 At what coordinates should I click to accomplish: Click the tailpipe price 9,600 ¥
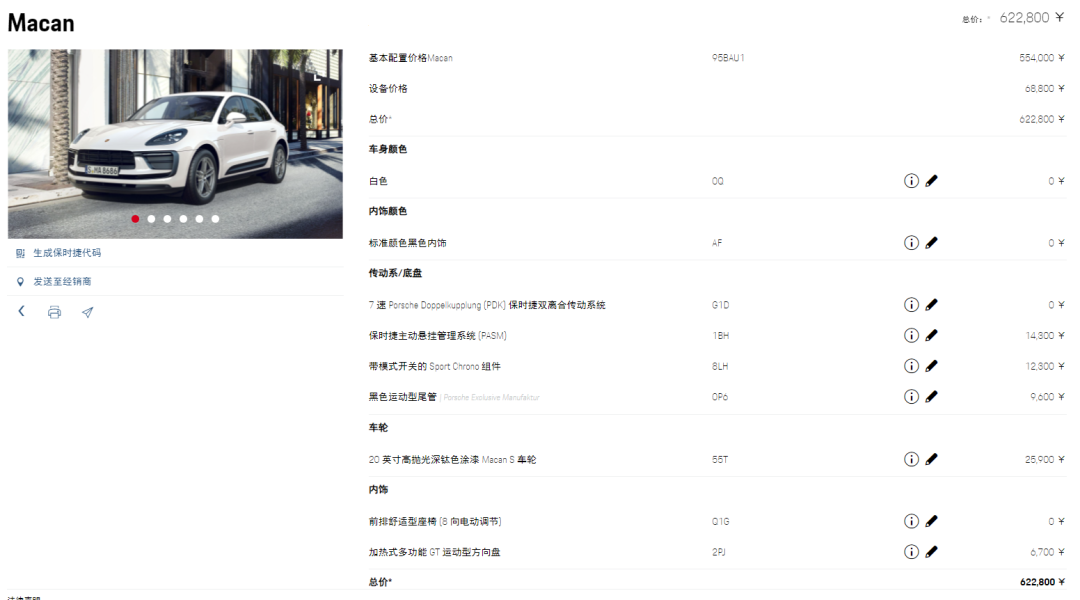coord(1047,397)
